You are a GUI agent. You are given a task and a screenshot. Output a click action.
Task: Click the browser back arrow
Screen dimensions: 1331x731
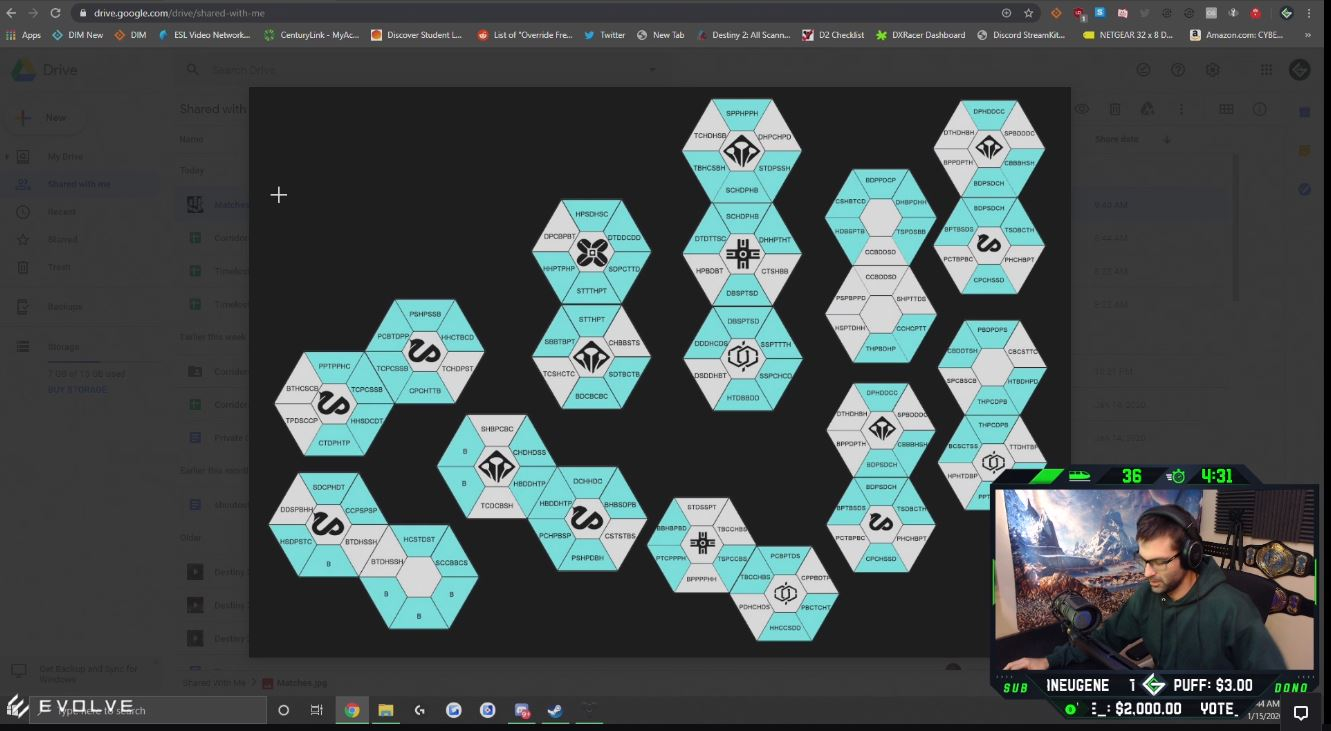[12, 13]
